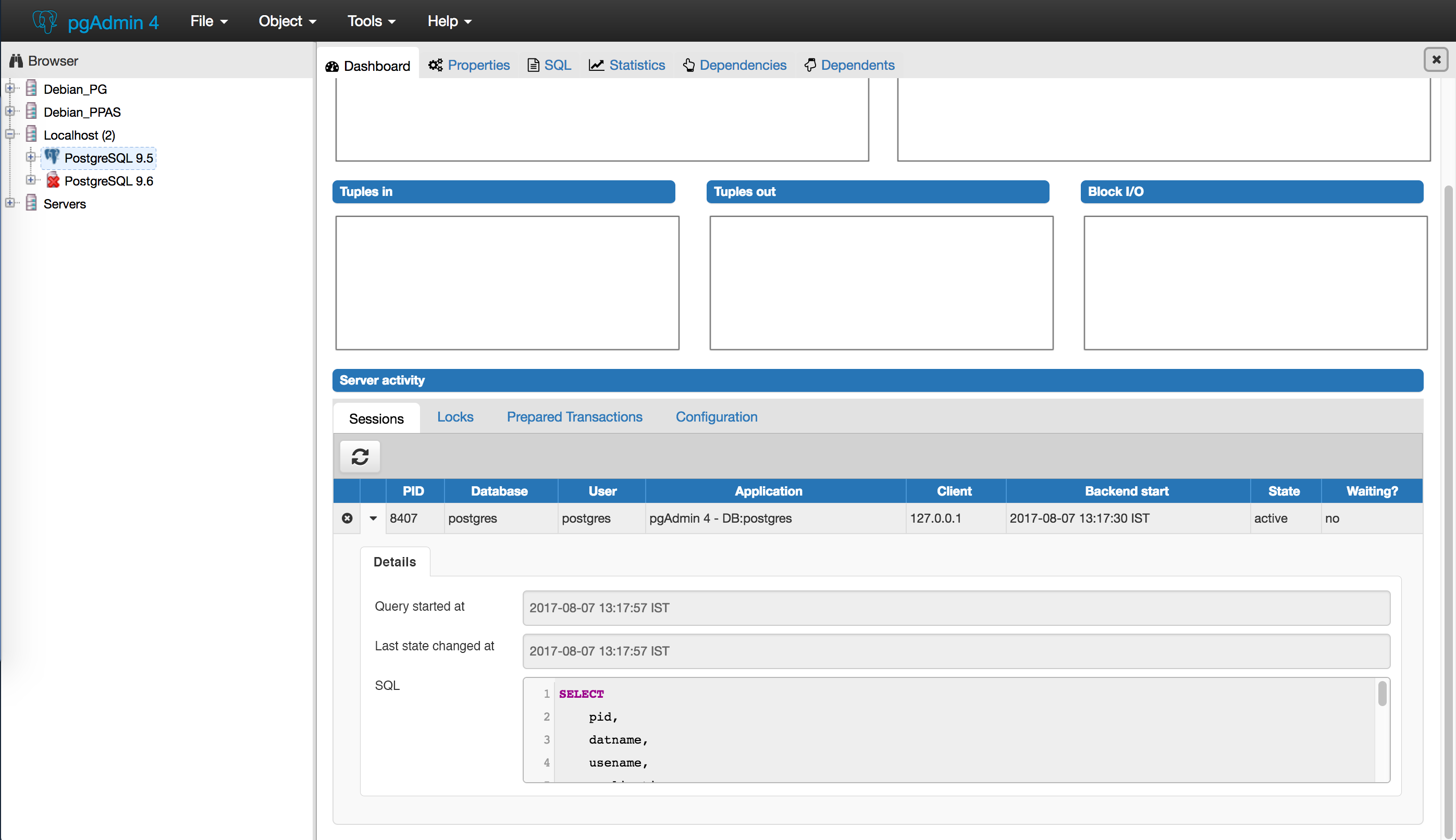This screenshot has height=840, width=1456.
Task: Click the sessions refresh icon button
Action: click(x=360, y=457)
